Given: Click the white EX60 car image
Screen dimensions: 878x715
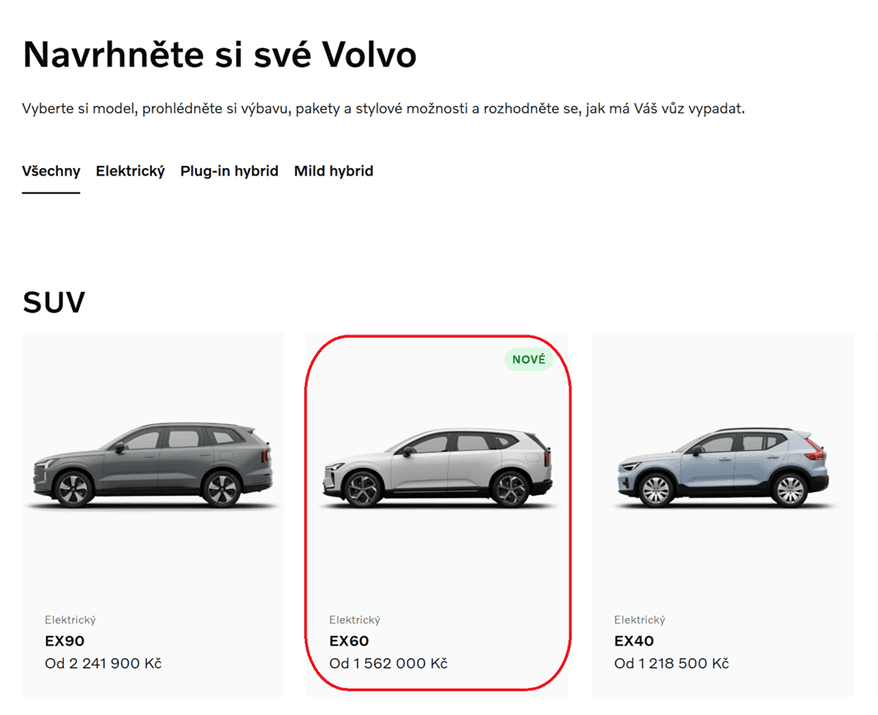Looking at the screenshot, I should pyautogui.click(x=437, y=468).
